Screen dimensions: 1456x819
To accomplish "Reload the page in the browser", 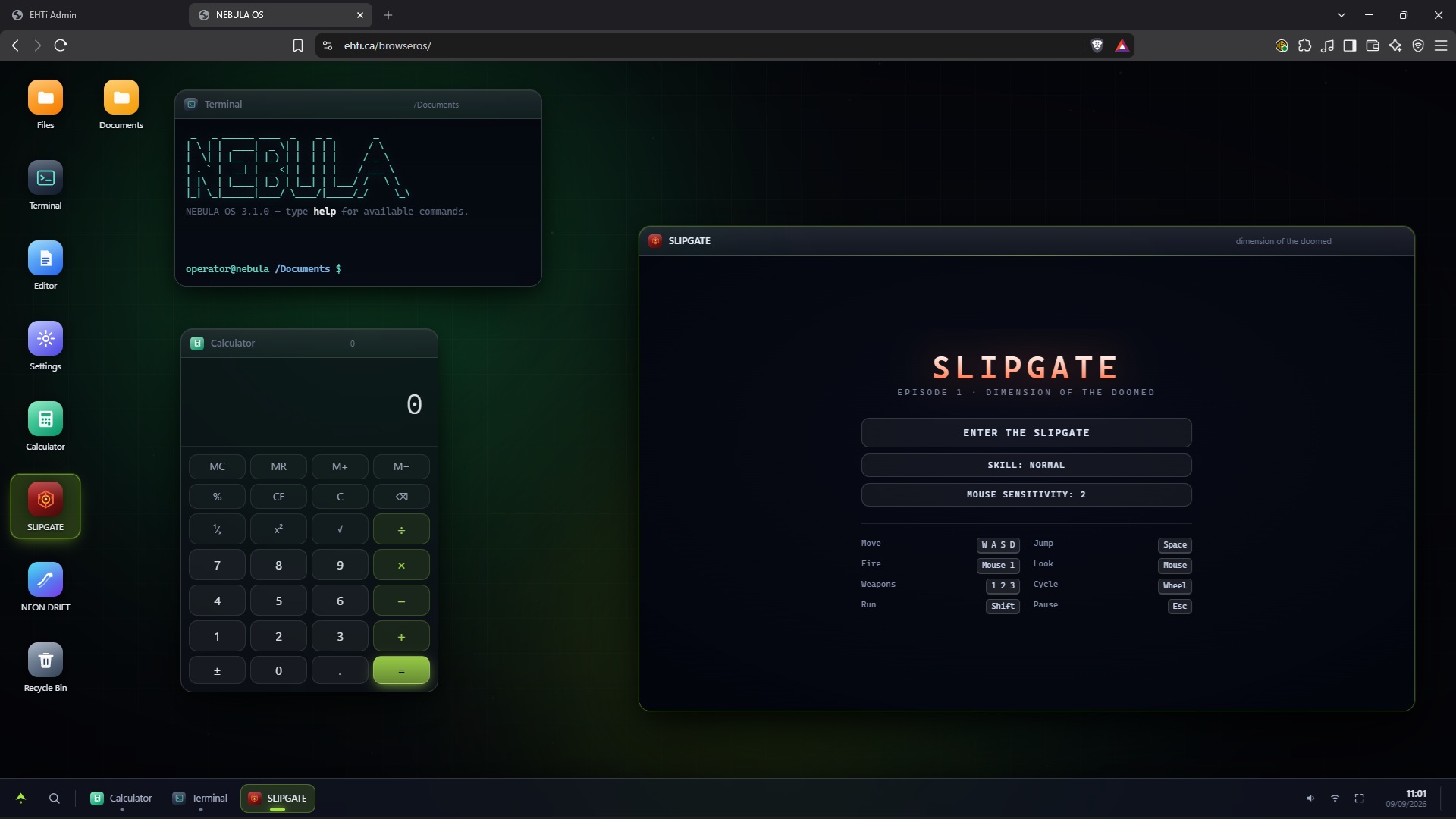I will 61,45.
